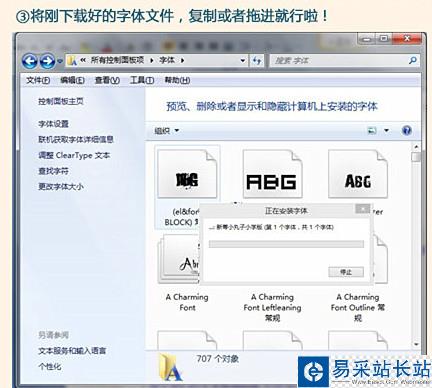
Task: Click the A Charming Font label
Action: (187, 302)
